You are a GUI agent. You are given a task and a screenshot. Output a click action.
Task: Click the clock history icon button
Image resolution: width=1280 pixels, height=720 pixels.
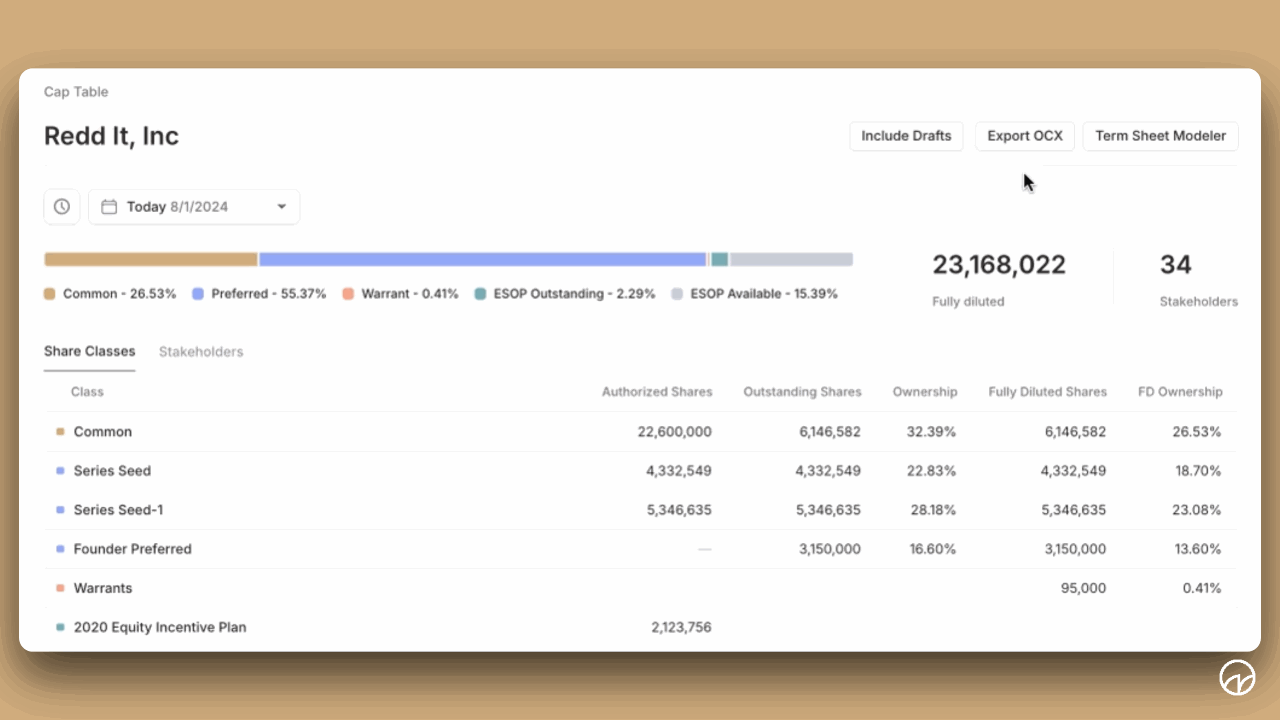[x=62, y=207]
